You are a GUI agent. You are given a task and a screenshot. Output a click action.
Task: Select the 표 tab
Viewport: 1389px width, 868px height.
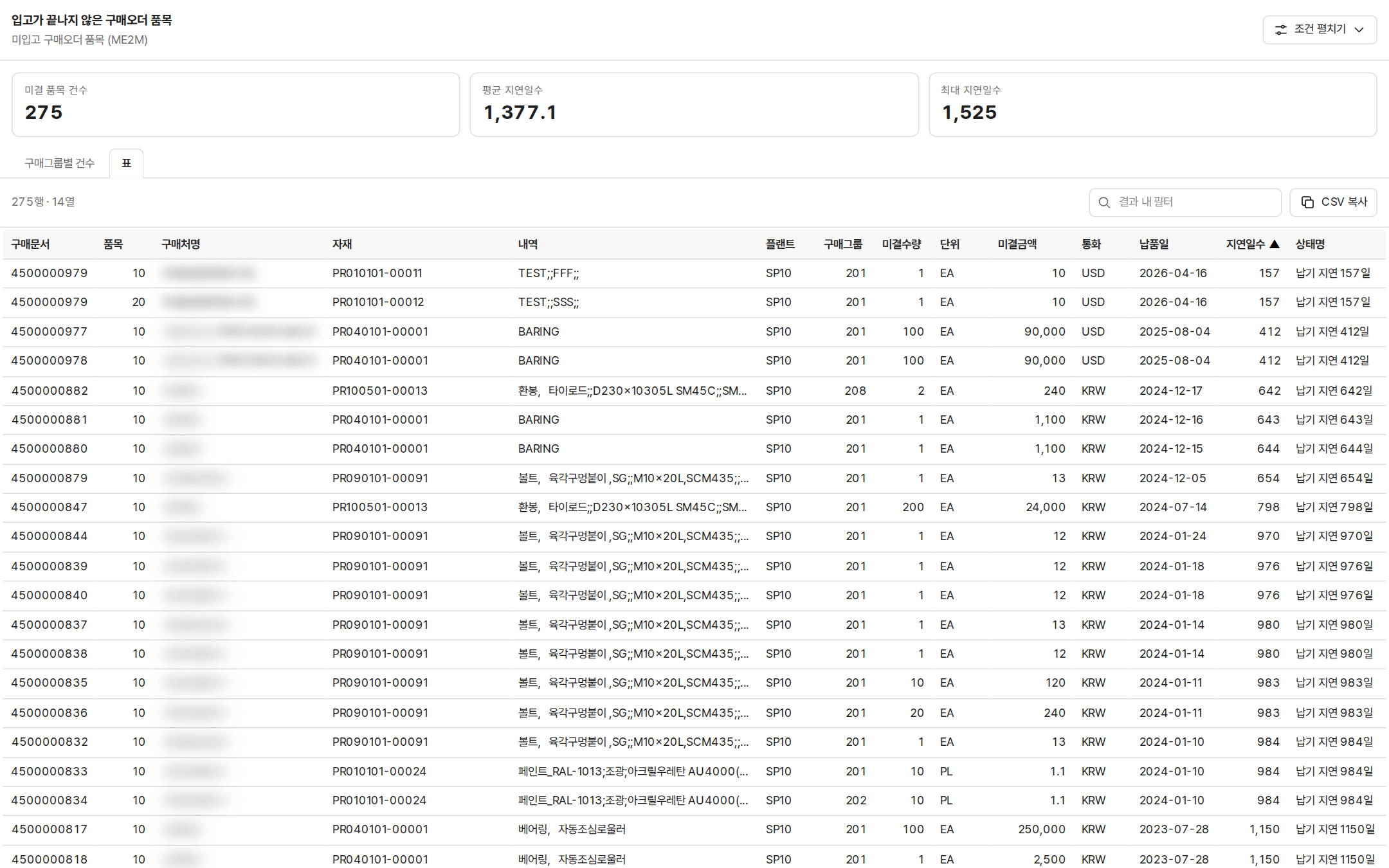[x=127, y=163]
